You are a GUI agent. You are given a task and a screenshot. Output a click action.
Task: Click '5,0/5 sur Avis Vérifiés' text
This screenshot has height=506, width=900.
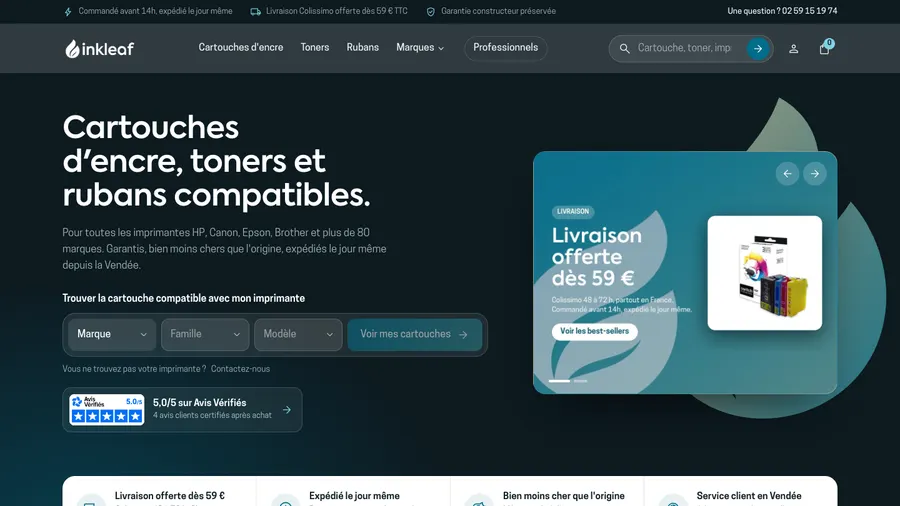pyautogui.click(x=199, y=403)
